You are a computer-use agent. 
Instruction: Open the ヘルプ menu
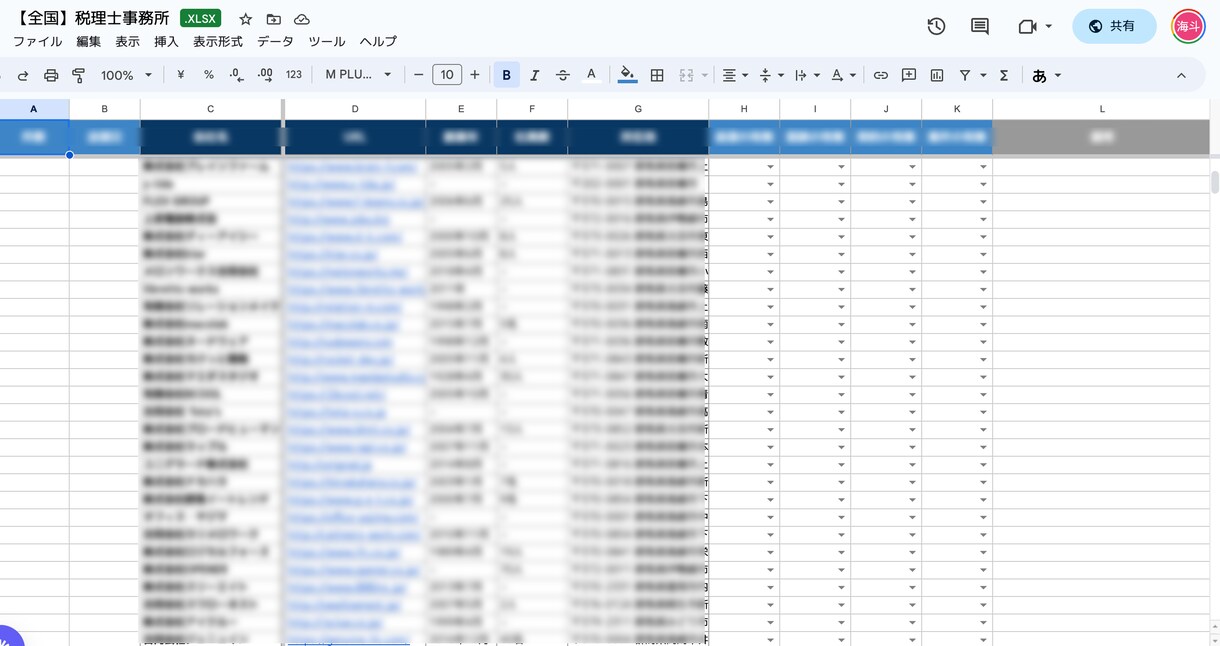click(378, 42)
